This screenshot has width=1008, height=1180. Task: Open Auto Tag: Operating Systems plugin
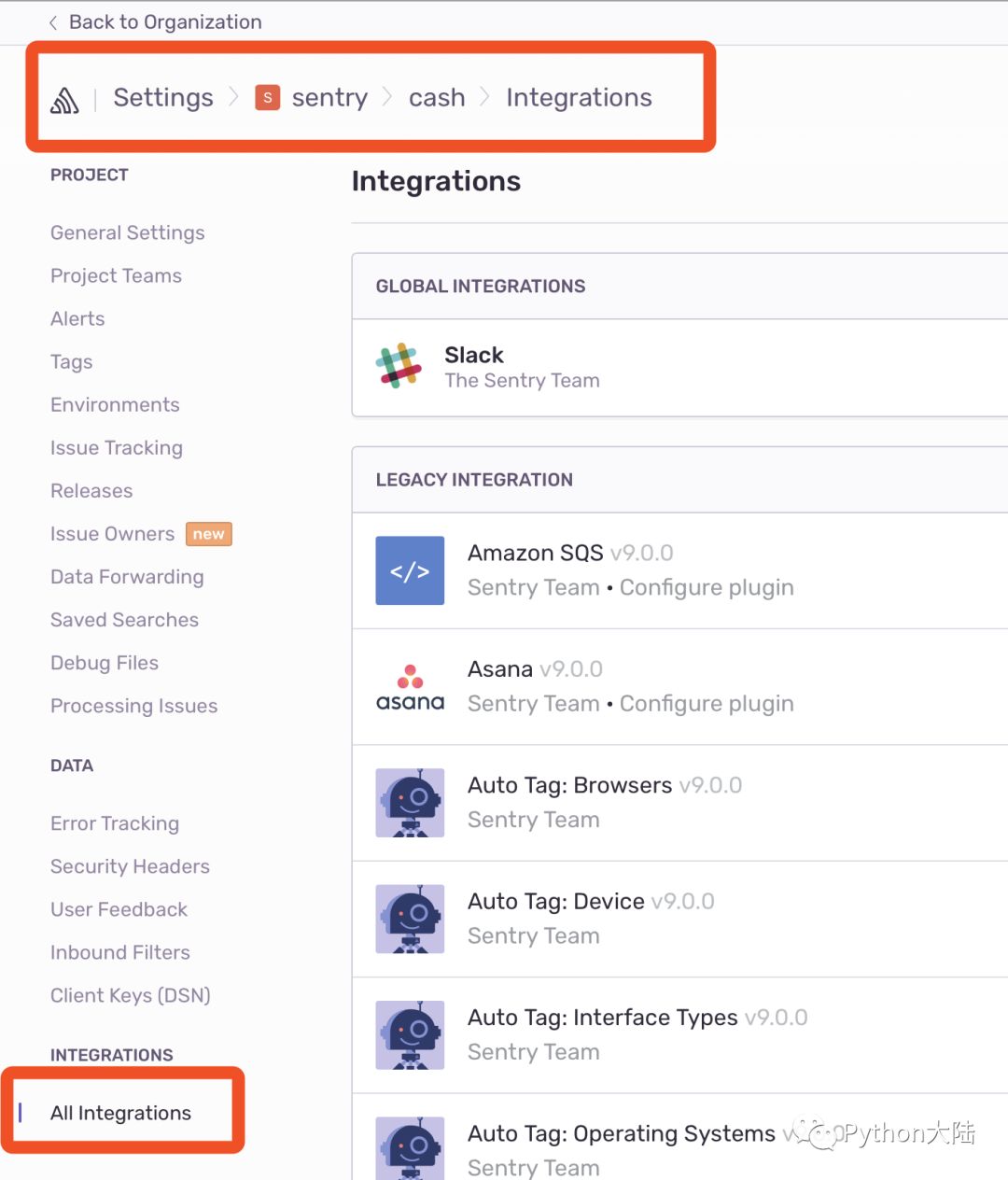point(622,1133)
